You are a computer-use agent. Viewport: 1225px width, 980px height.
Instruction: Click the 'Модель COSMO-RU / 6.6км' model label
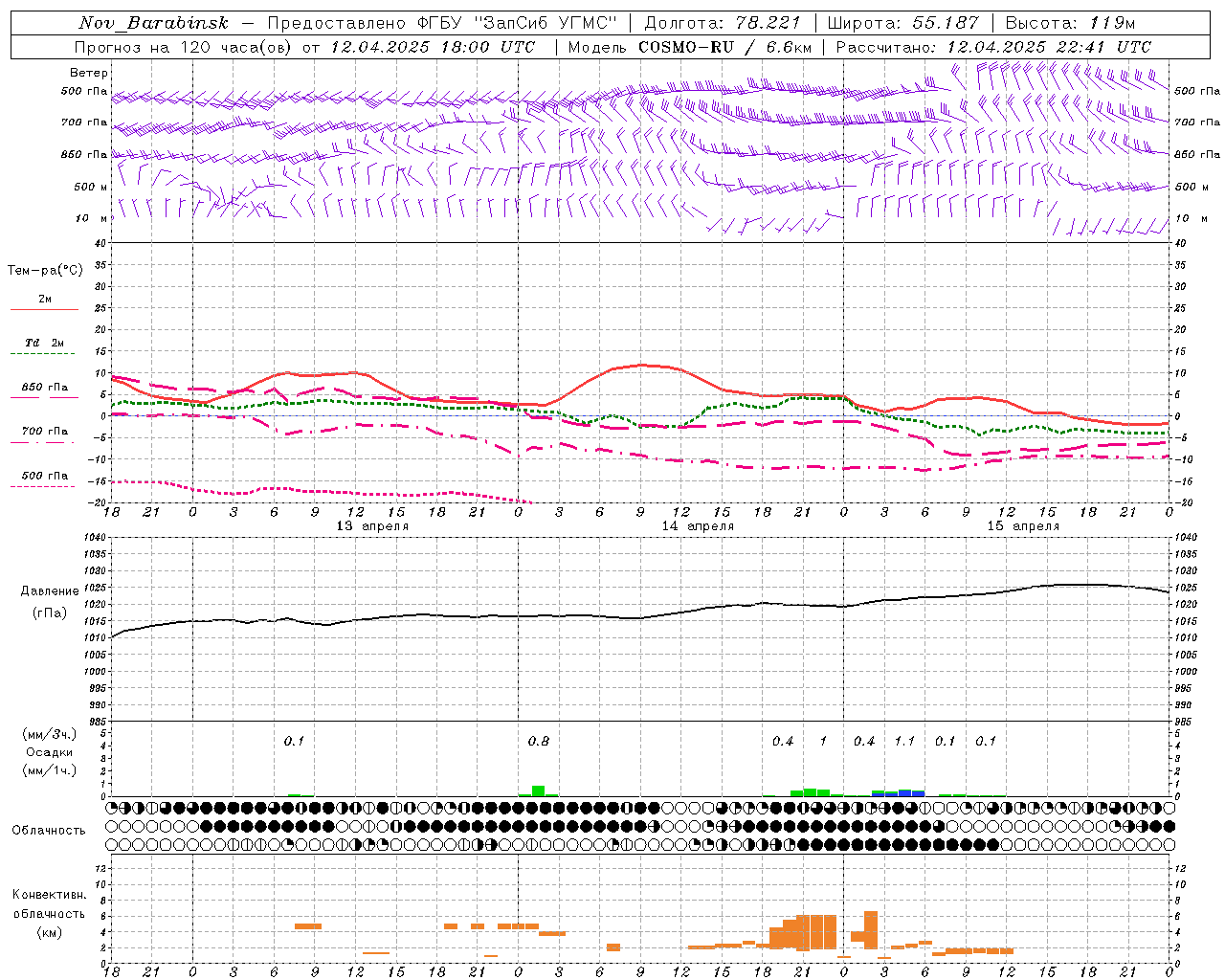point(690,47)
